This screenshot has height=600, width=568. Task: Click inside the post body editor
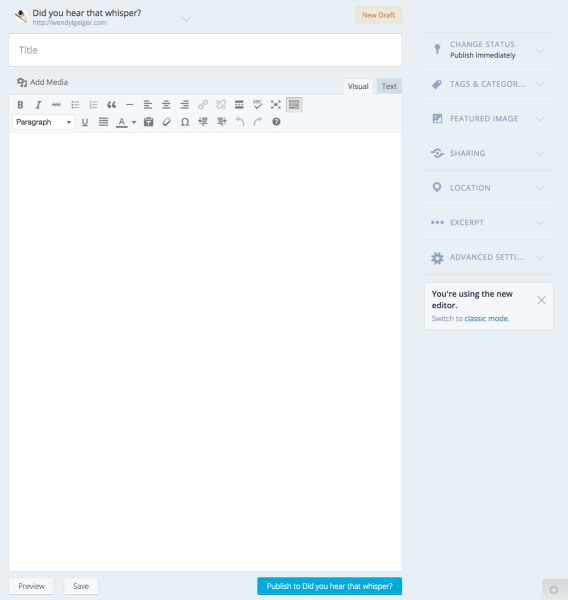[205, 351]
